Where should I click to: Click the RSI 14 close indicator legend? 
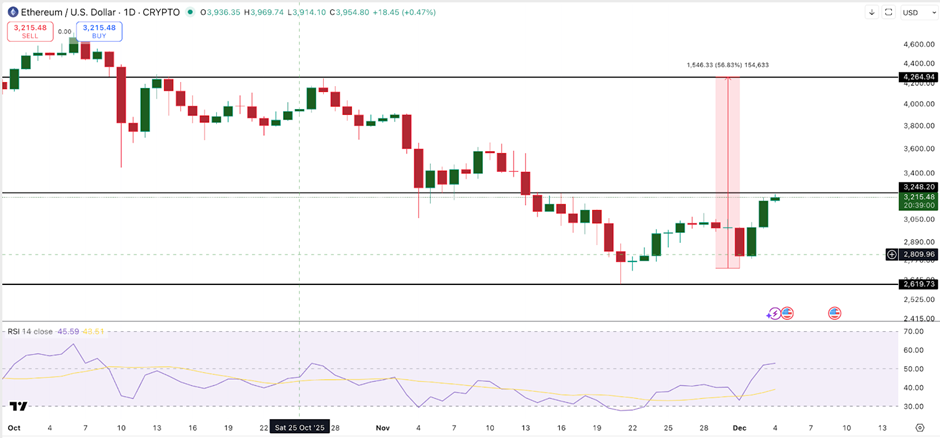pos(29,331)
